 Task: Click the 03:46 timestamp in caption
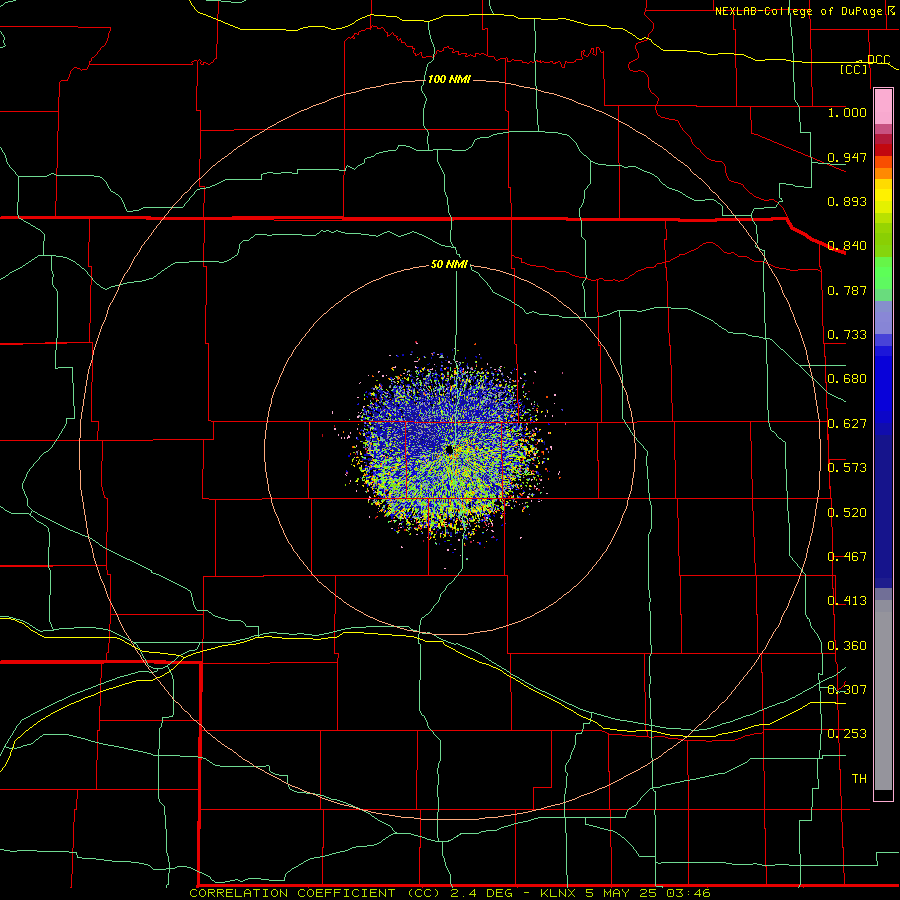coord(688,893)
